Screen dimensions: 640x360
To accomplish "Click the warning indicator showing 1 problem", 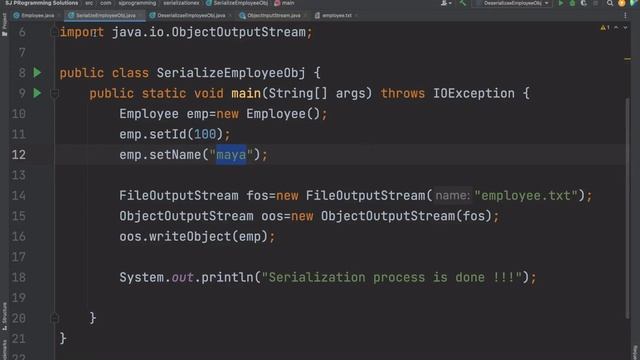I will pos(604,27).
